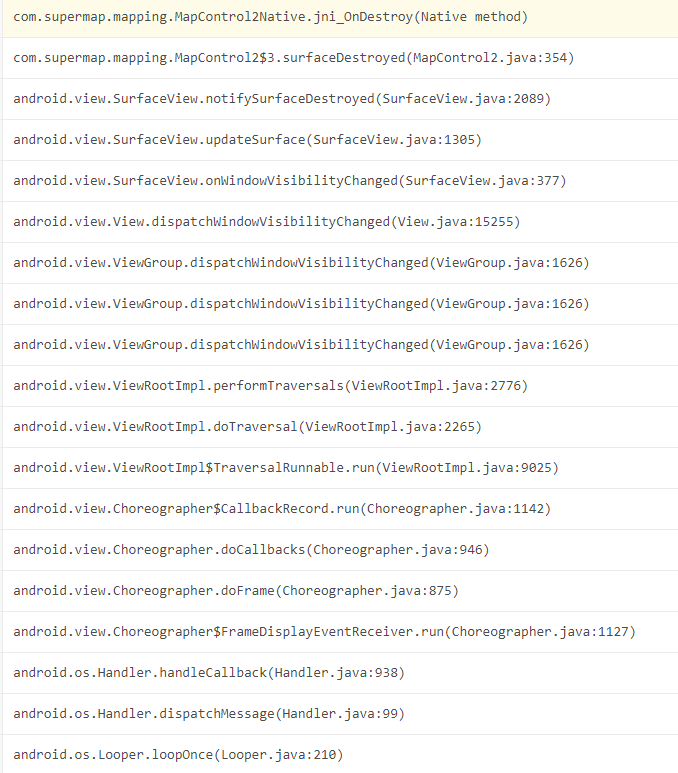Click the Handler.dispatchMessage row
Screen dimensions: 678x773
point(340,713)
